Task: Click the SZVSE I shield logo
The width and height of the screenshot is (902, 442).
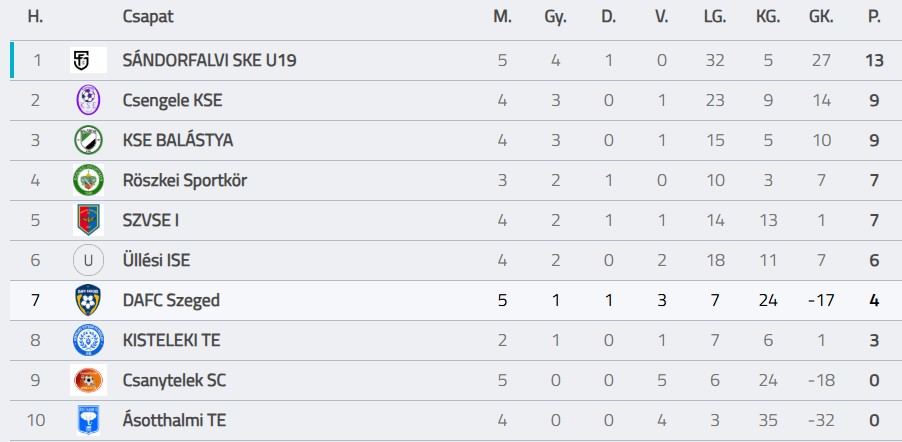Action: pos(88,220)
